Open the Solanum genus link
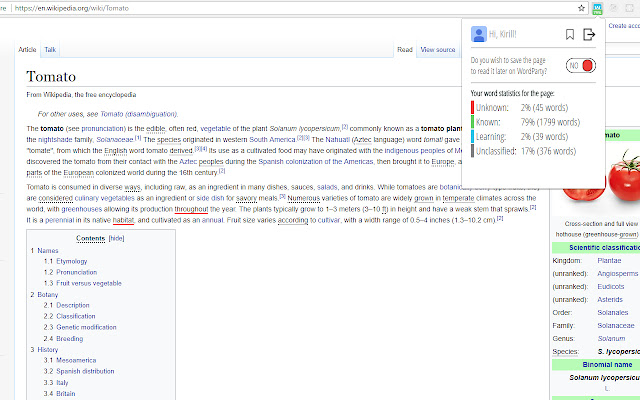This screenshot has height=400, width=640. 611,339
